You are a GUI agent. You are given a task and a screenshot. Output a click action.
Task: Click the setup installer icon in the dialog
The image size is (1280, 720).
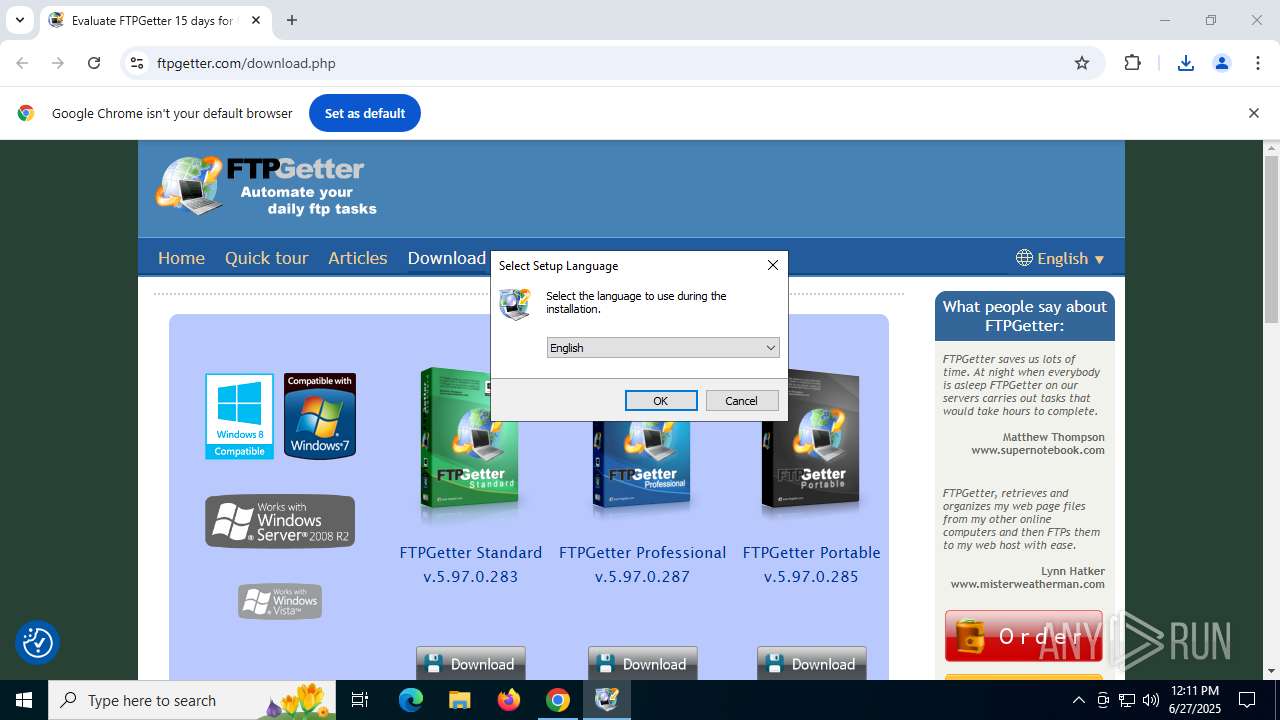515,303
